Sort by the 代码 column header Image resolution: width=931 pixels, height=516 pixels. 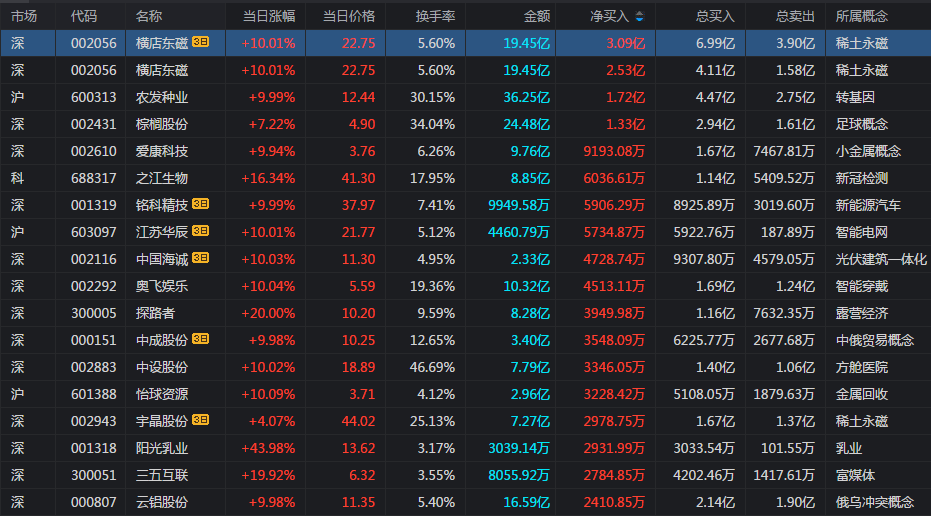point(84,17)
